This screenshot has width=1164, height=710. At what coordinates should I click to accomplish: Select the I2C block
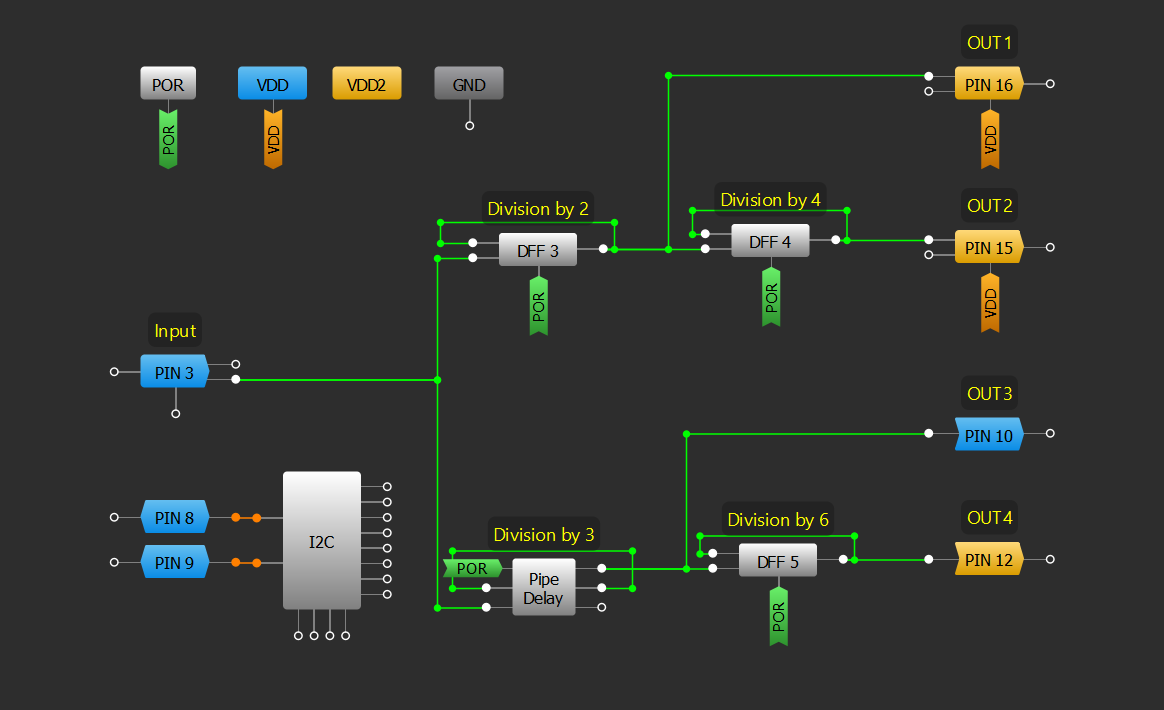321,541
